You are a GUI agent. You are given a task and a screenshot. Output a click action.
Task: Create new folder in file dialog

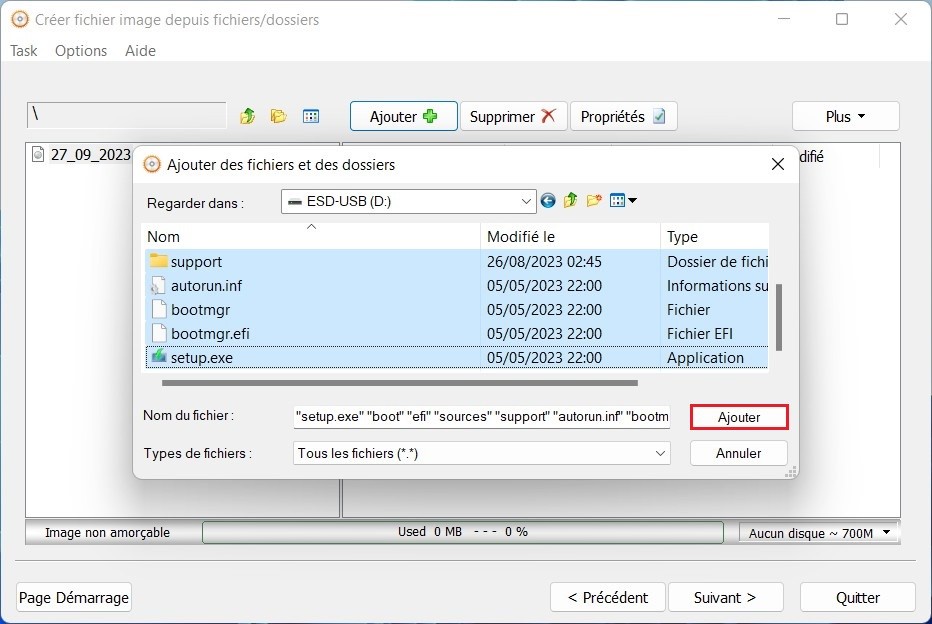click(x=594, y=201)
